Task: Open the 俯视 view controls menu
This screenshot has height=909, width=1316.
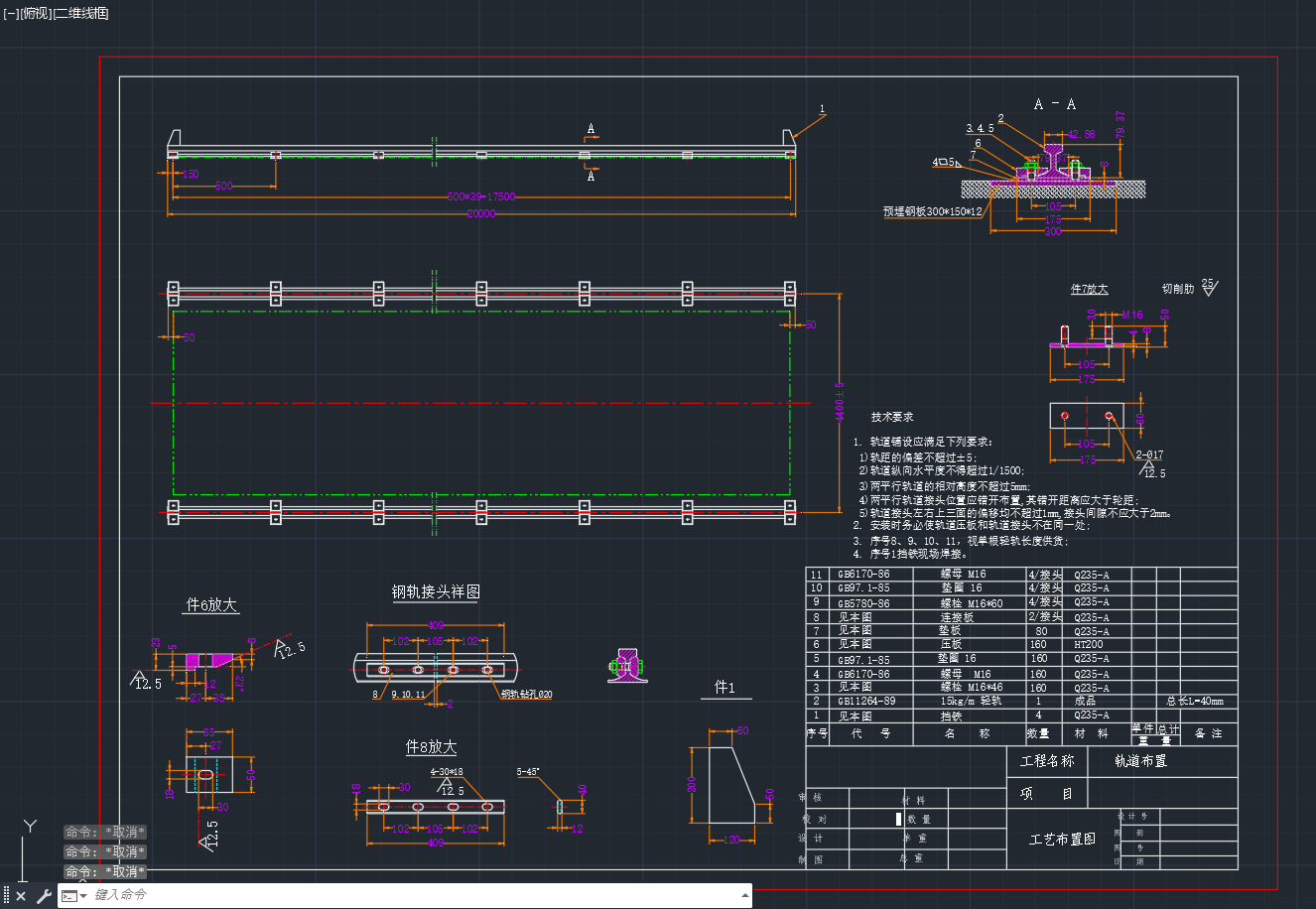Action: (35, 13)
